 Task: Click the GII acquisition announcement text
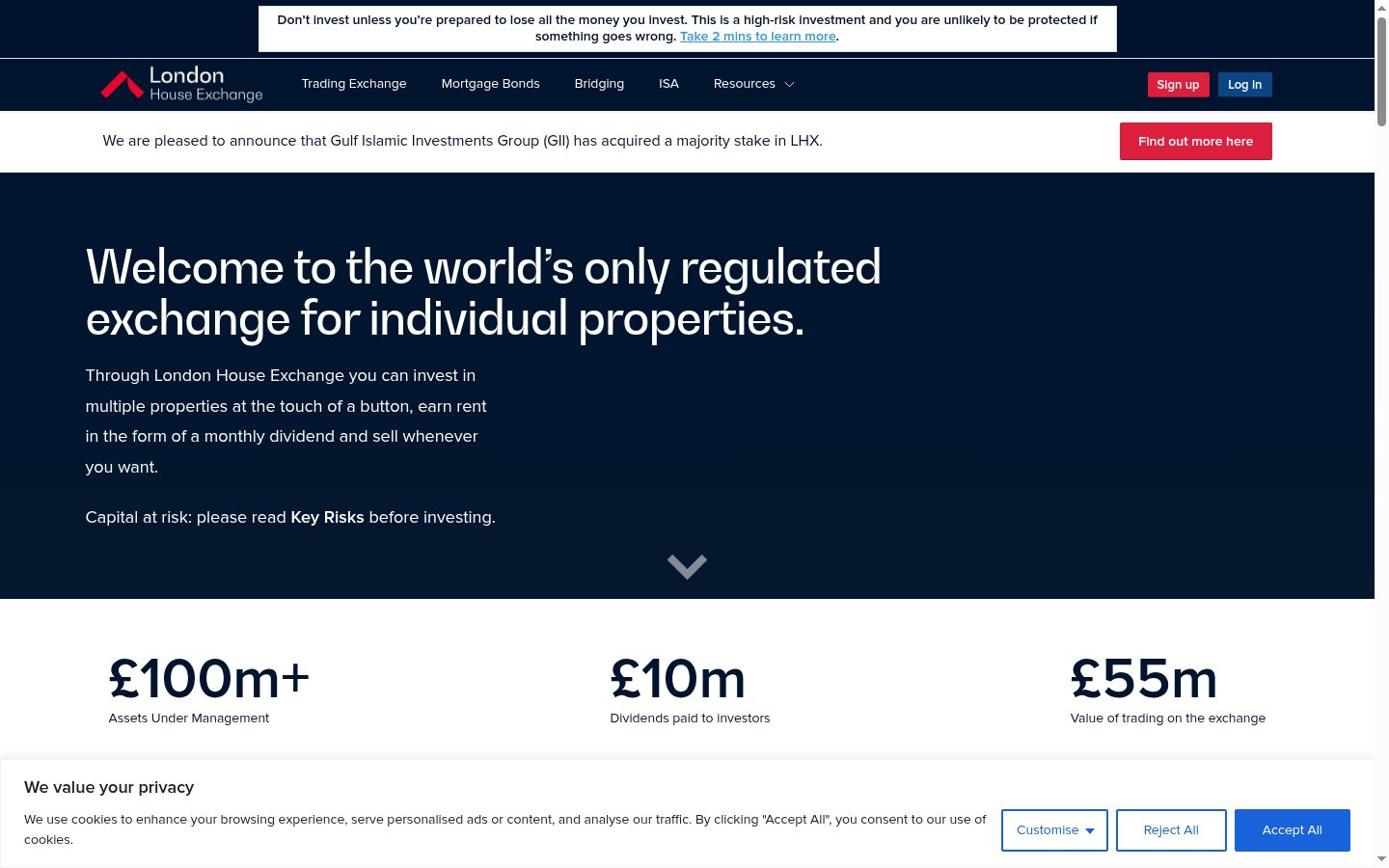click(x=462, y=141)
